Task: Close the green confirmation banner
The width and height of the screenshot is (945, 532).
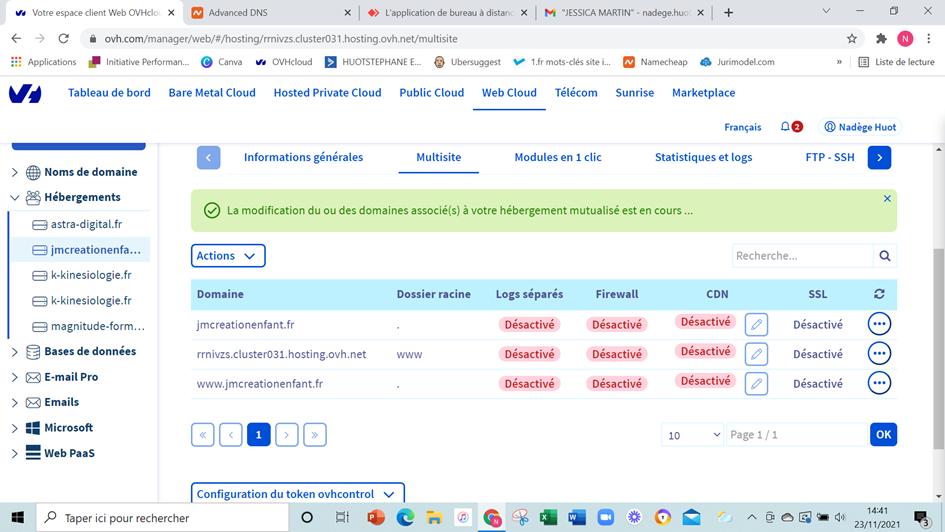Action: (x=887, y=199)
